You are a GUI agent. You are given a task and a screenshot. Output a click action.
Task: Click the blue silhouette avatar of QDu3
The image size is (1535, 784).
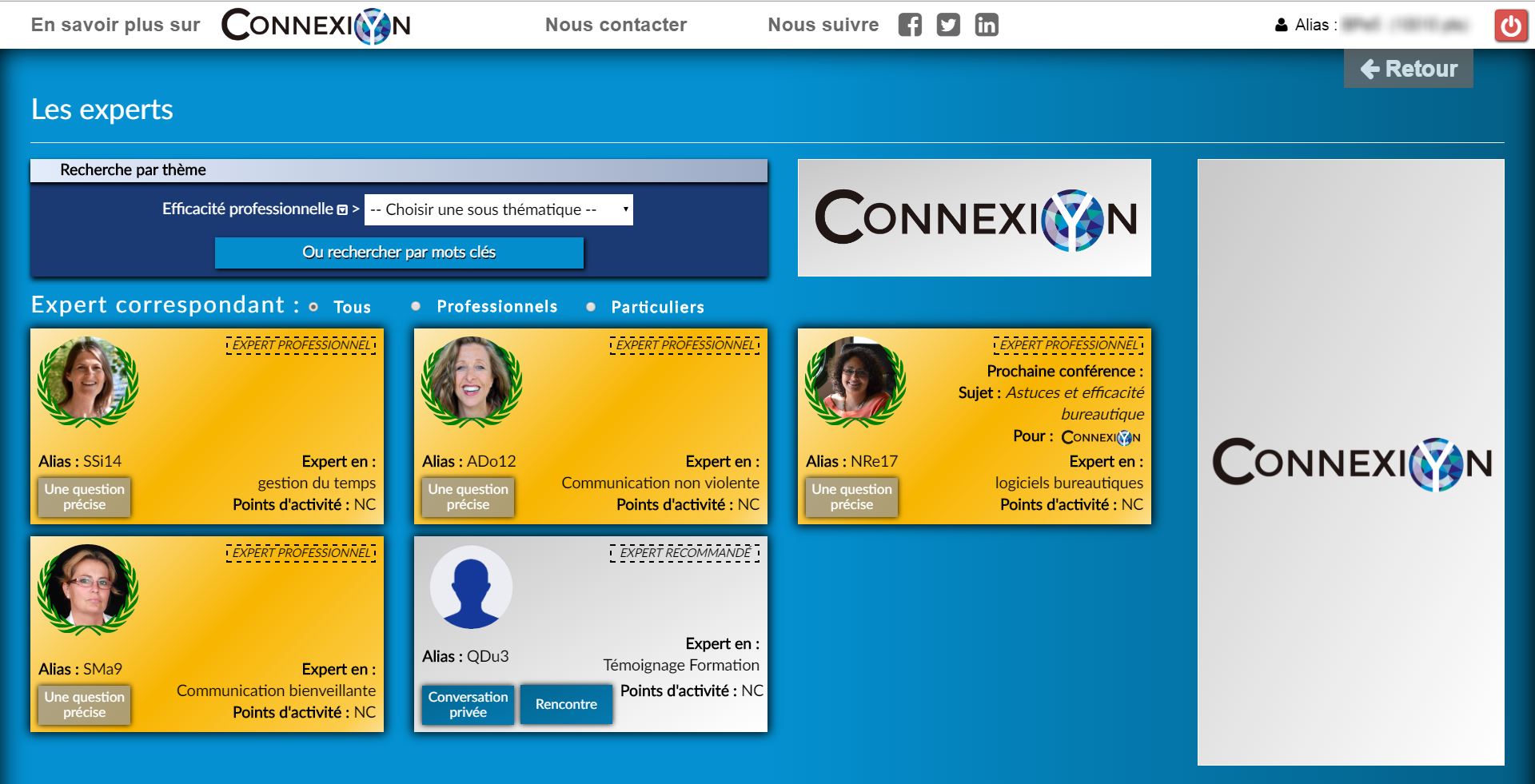click(x=471, y=587)
